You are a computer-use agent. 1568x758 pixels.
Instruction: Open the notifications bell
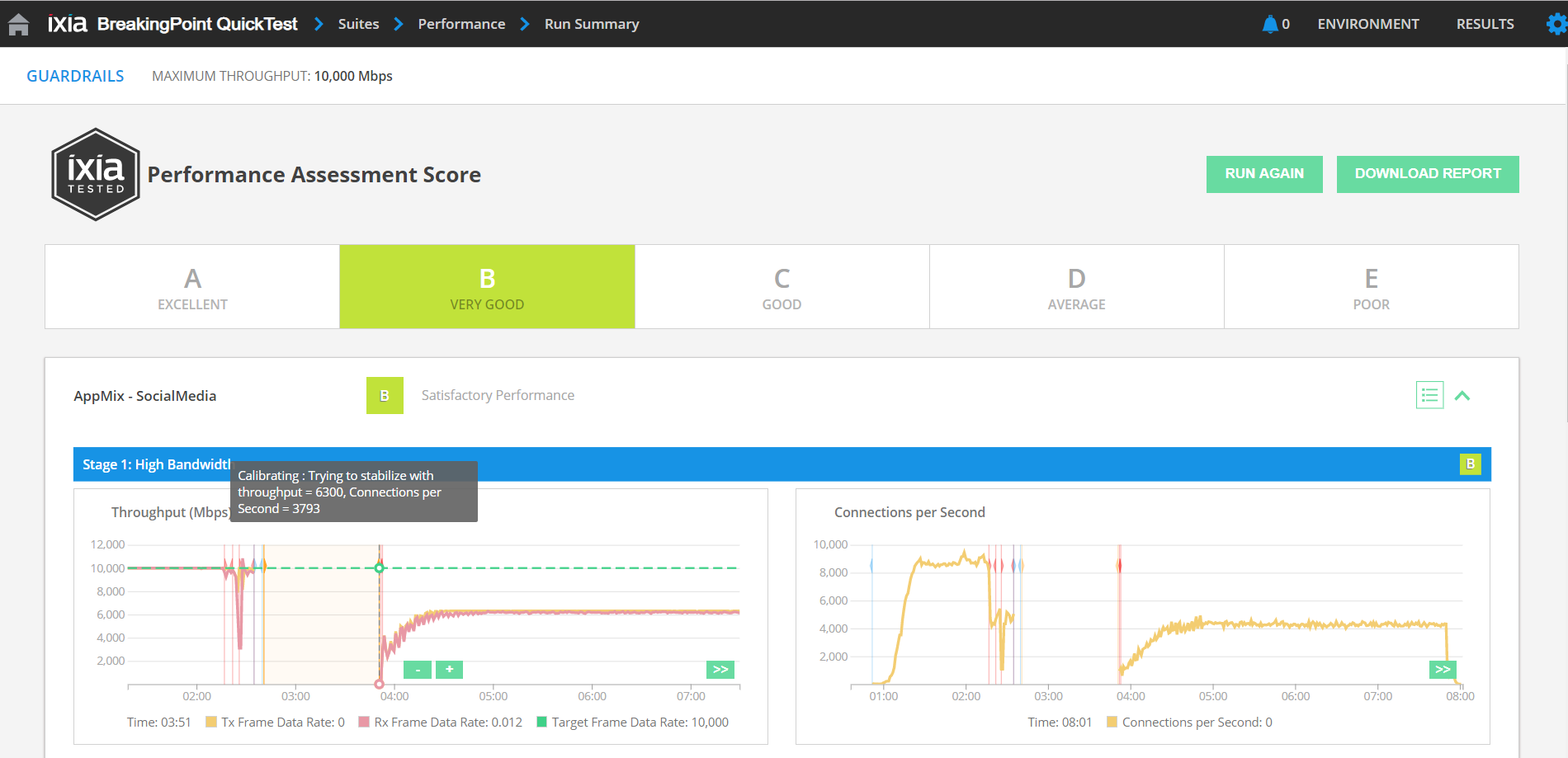point(1269,24)
